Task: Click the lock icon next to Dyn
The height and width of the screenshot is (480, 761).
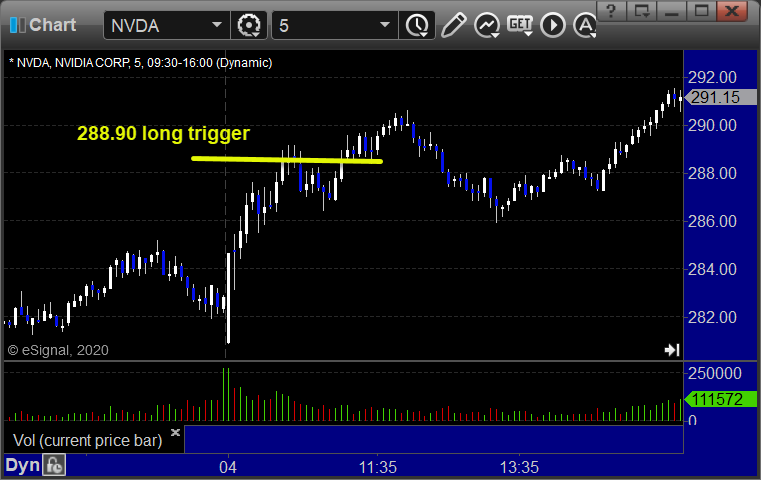Action: (54, 465)
